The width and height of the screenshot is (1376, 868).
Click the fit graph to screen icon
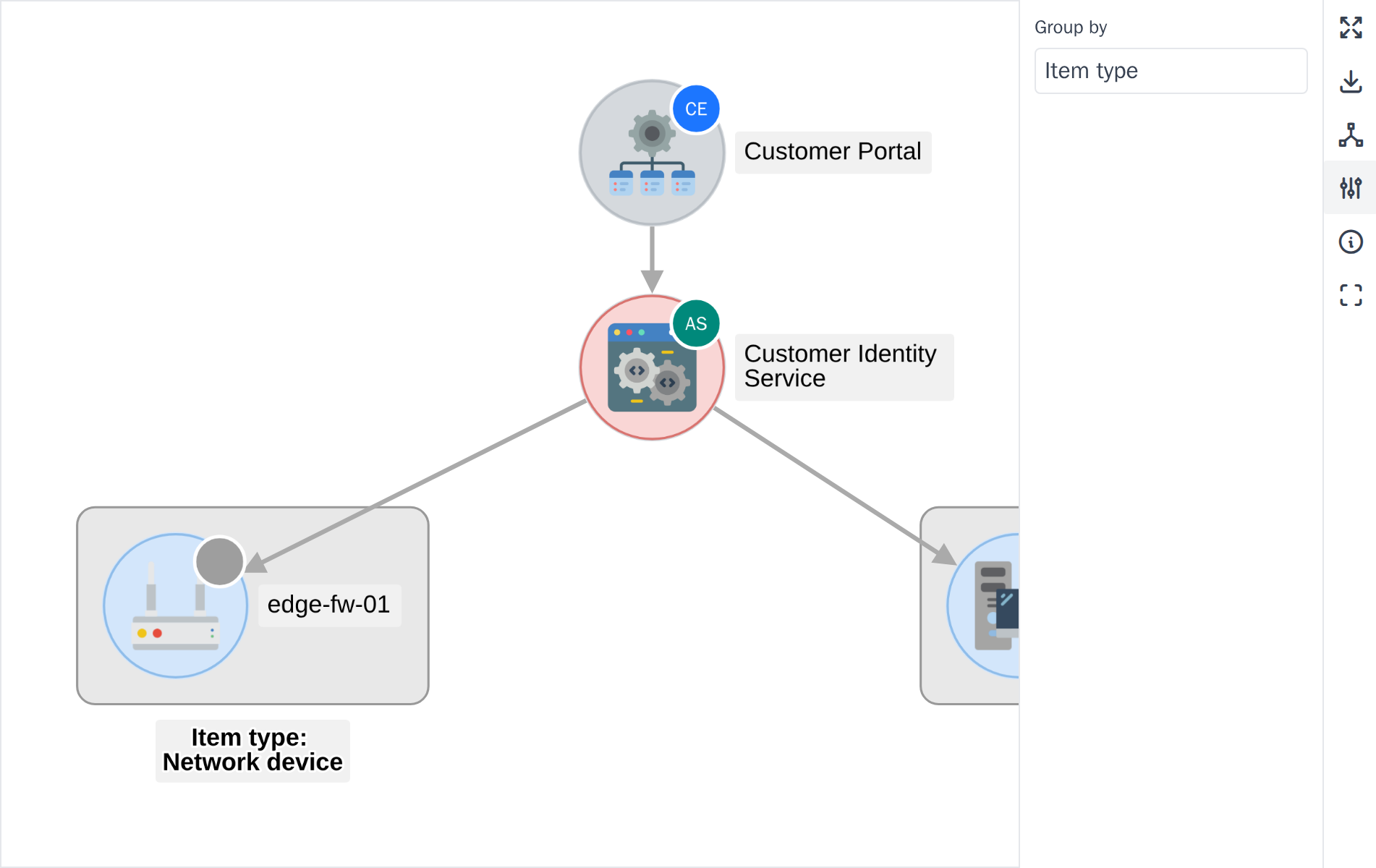tap(1351, 27)
